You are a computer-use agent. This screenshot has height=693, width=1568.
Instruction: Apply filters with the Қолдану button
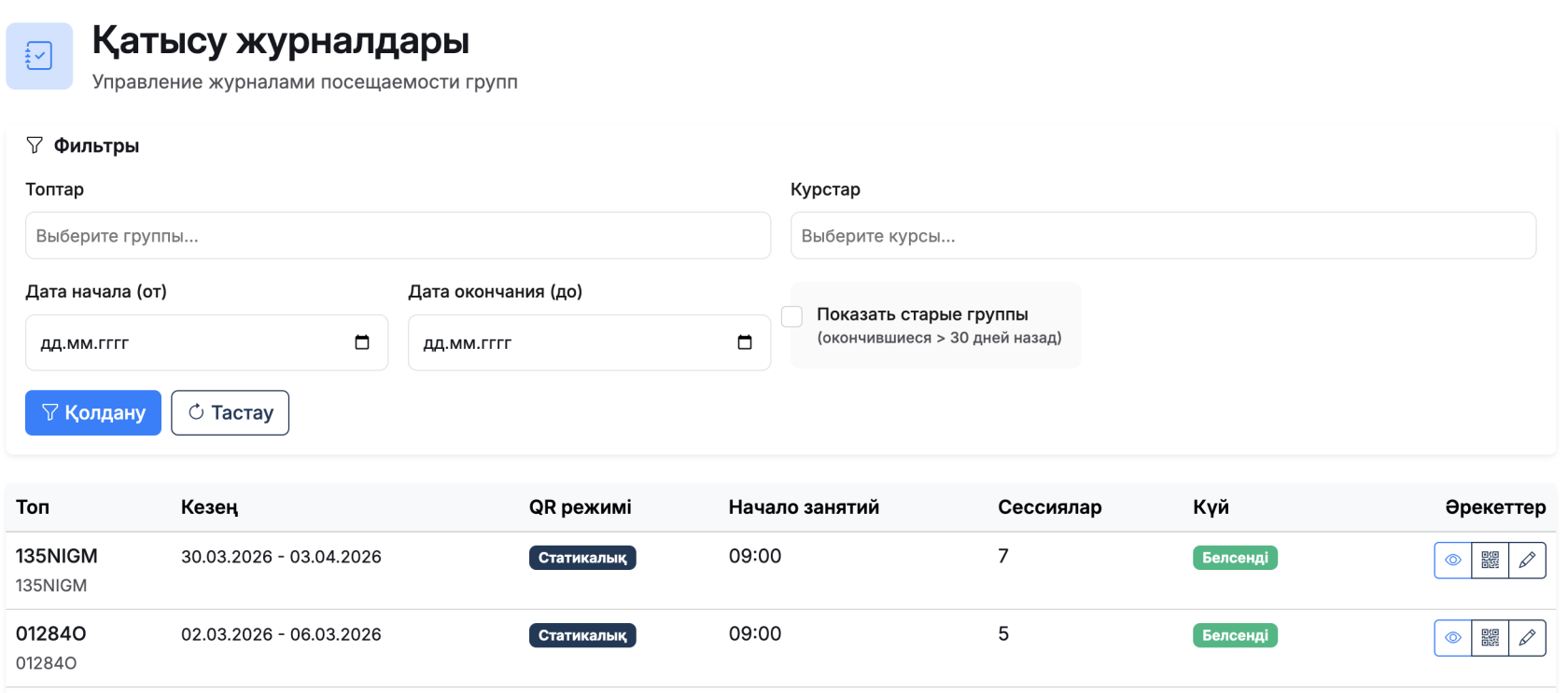coord(93,412)
